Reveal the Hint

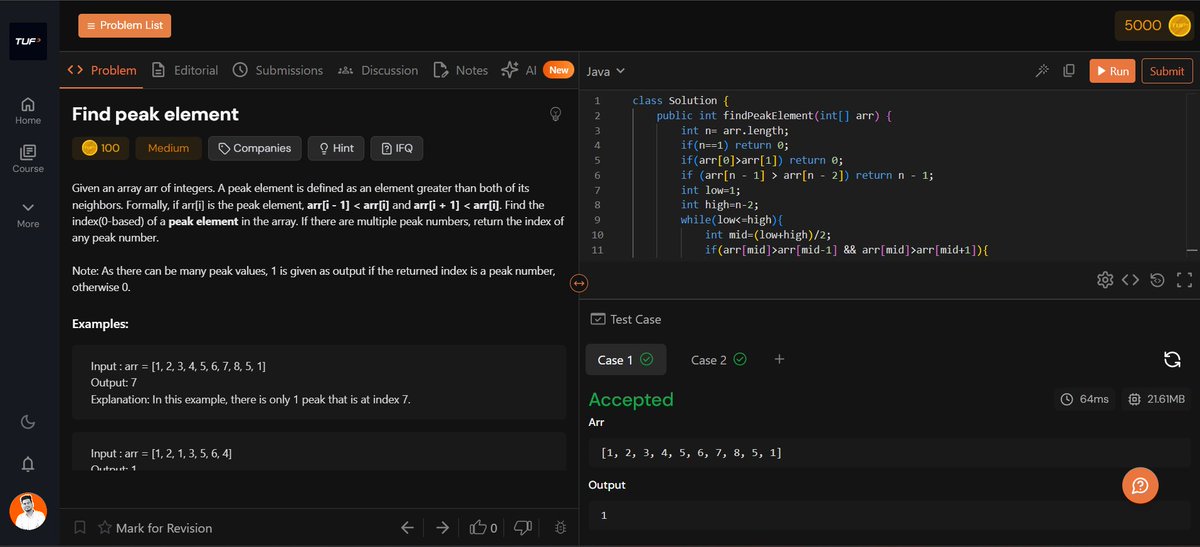(336, 148)
